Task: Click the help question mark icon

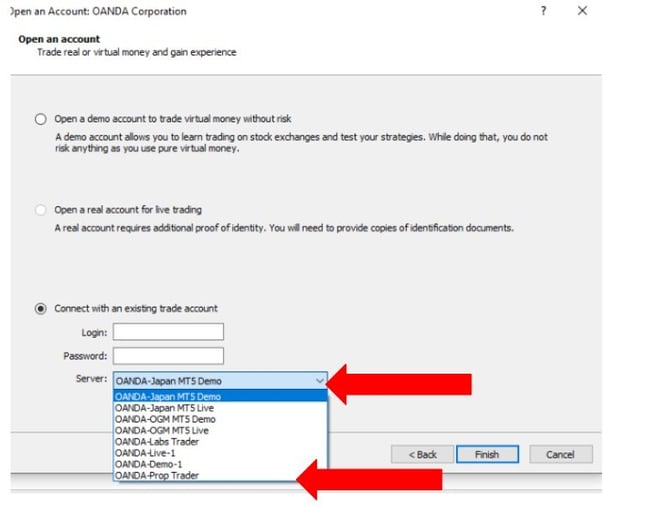Action: (543, 11)
